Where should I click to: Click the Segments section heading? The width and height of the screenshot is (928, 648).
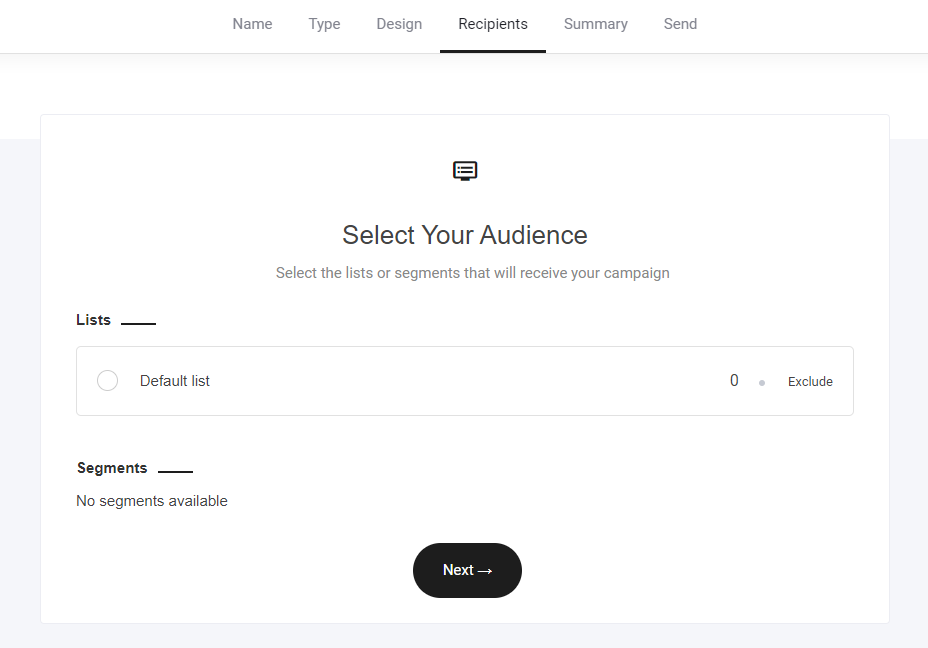112,468
